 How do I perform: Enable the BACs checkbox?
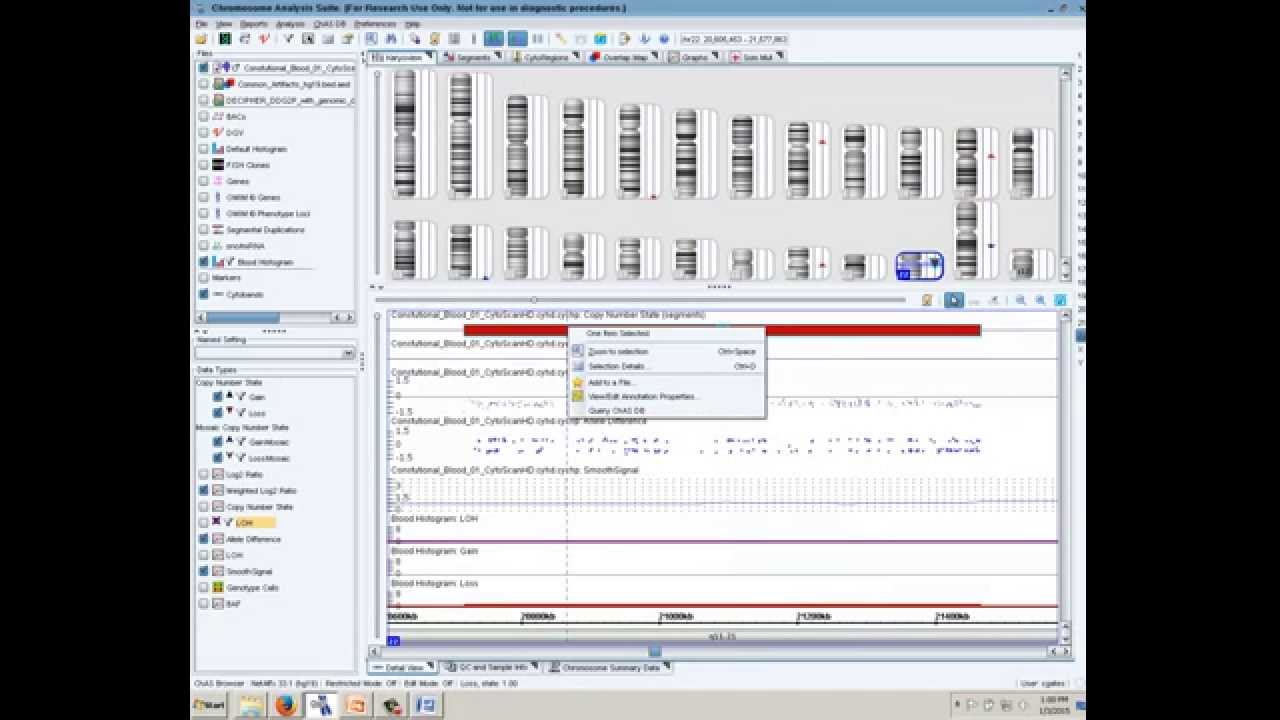coord(204,116)
